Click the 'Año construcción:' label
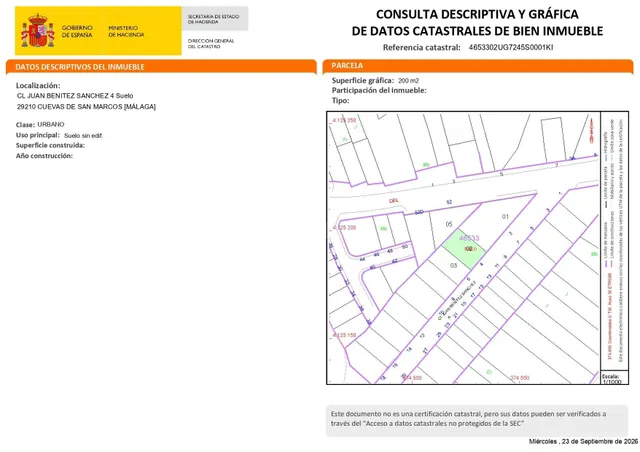Image resolution: width=640 pixels, height=452 pixels. point(44,156)
